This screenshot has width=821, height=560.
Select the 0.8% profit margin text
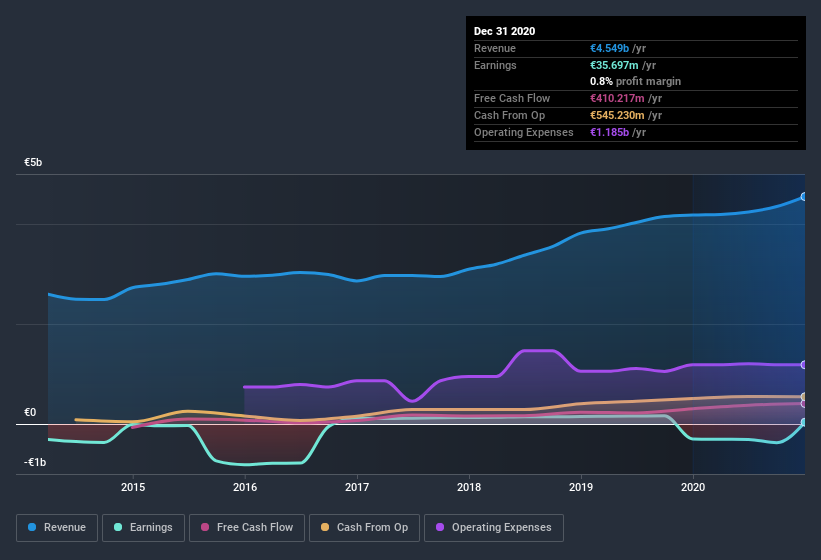pos(636,81)
